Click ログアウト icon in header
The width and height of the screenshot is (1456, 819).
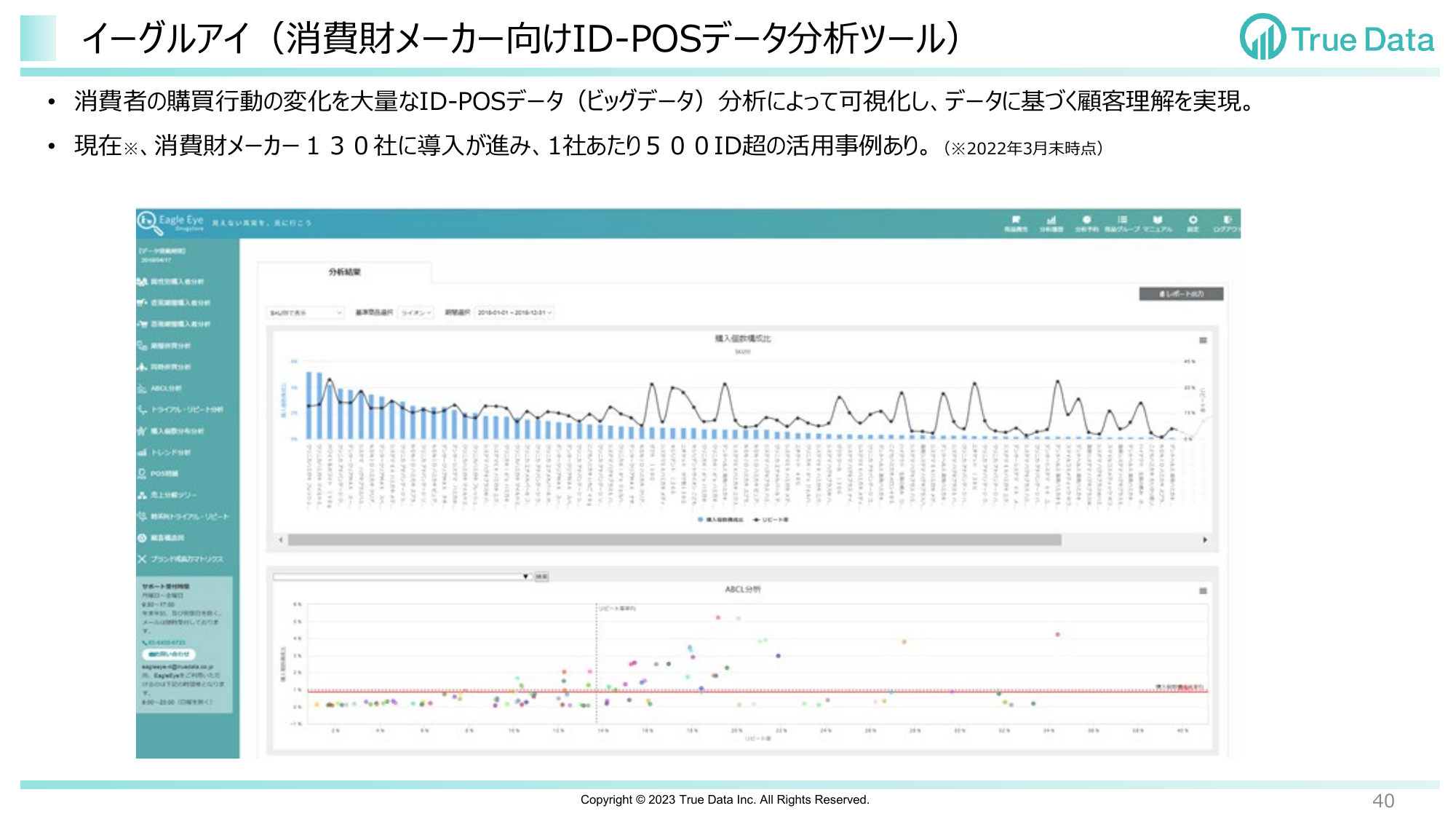coord(1227,219)
